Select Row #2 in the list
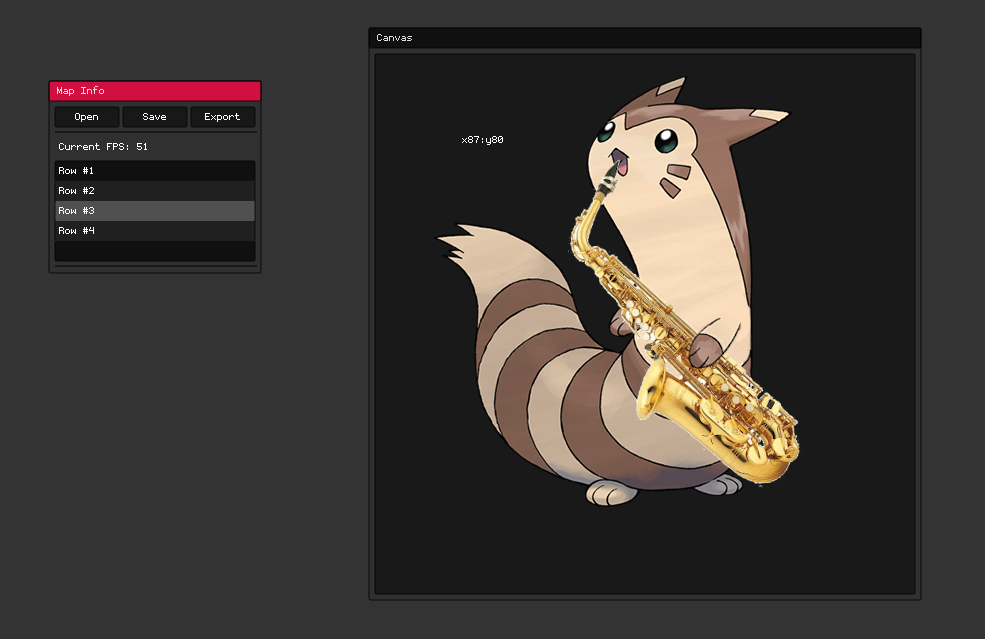 click(154, 191)
